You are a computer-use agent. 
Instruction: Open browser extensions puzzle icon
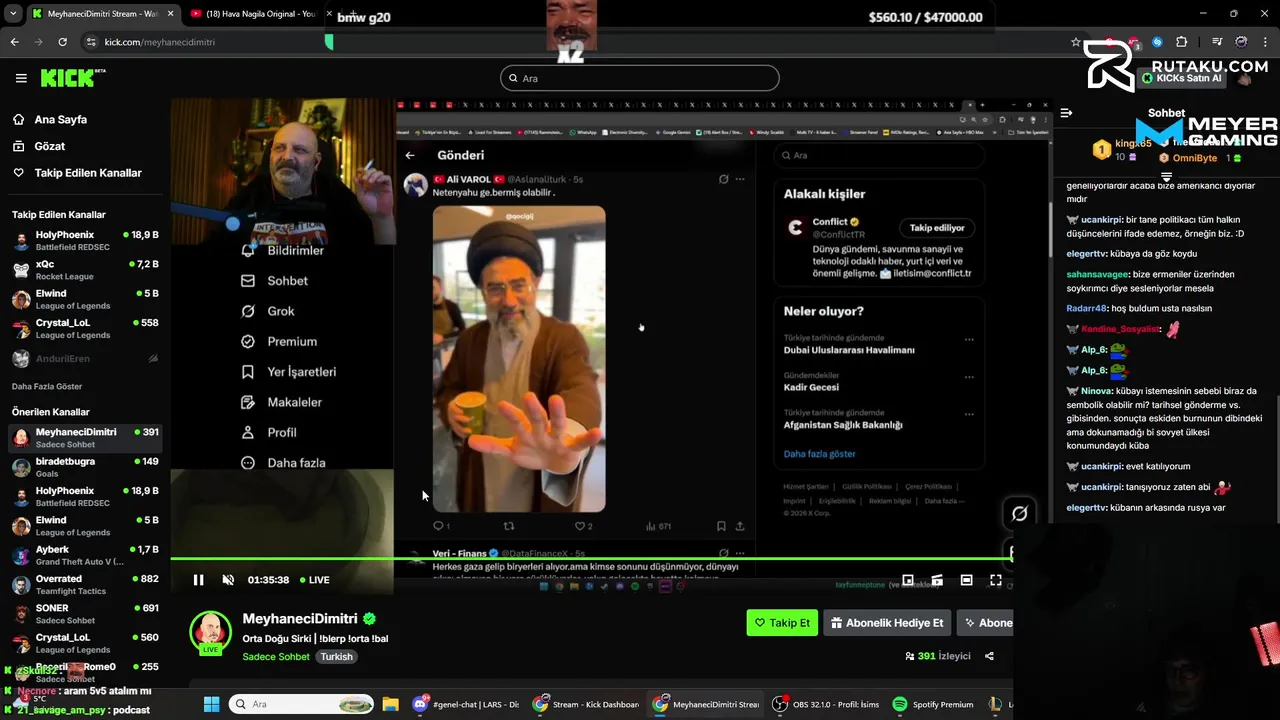click(x=1182, y=42)
